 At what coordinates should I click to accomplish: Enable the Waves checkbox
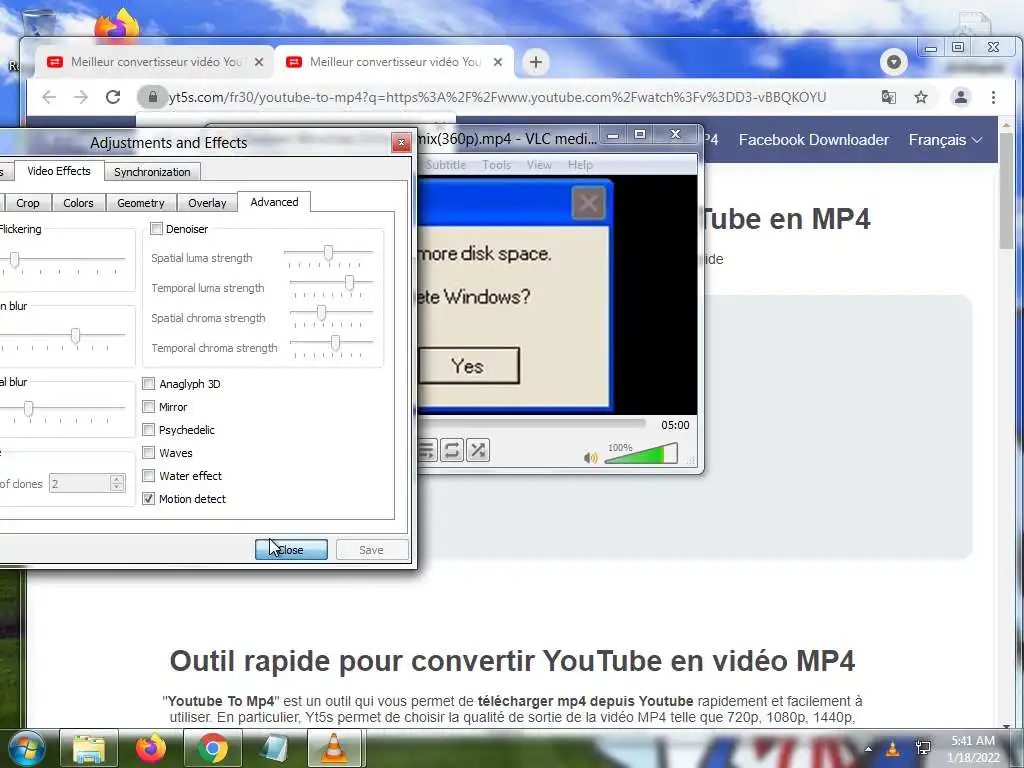(149, 453)
